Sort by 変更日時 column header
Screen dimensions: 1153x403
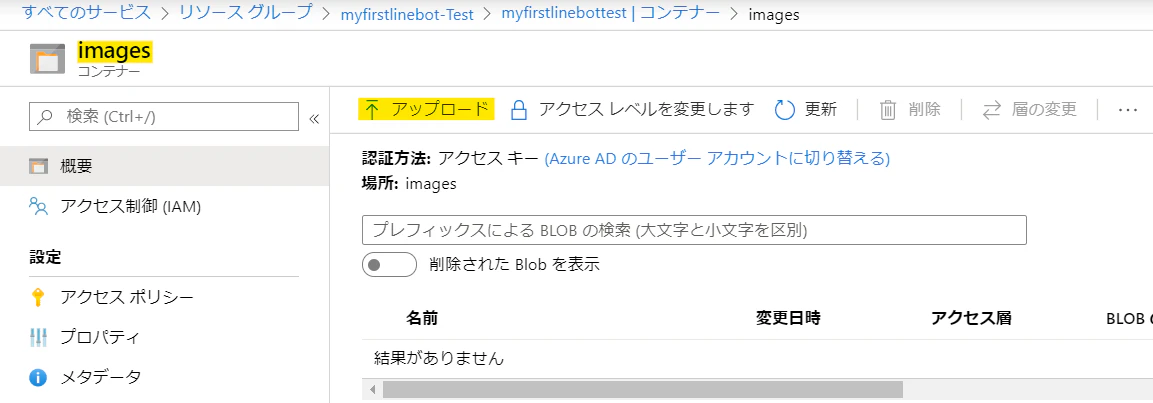(x=788, y=318)
